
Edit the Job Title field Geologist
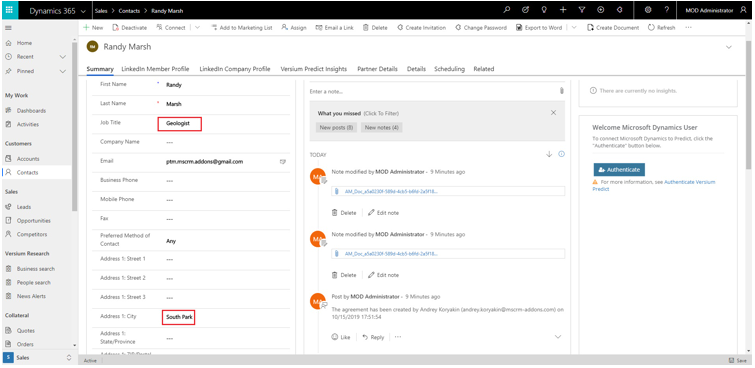tap(180, 124)
